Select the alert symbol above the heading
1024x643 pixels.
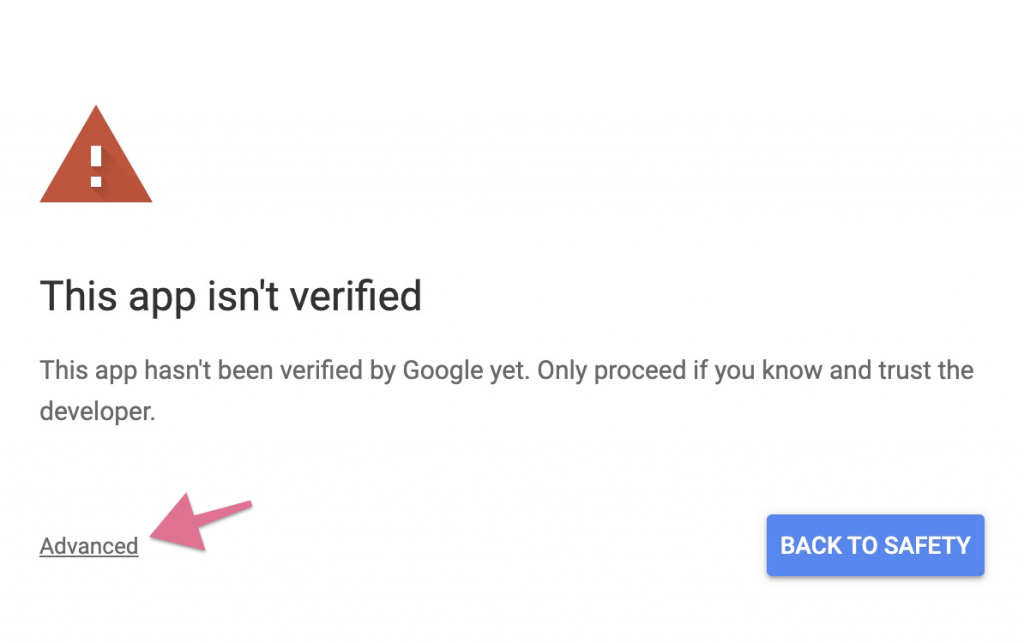tap(96, 160)
